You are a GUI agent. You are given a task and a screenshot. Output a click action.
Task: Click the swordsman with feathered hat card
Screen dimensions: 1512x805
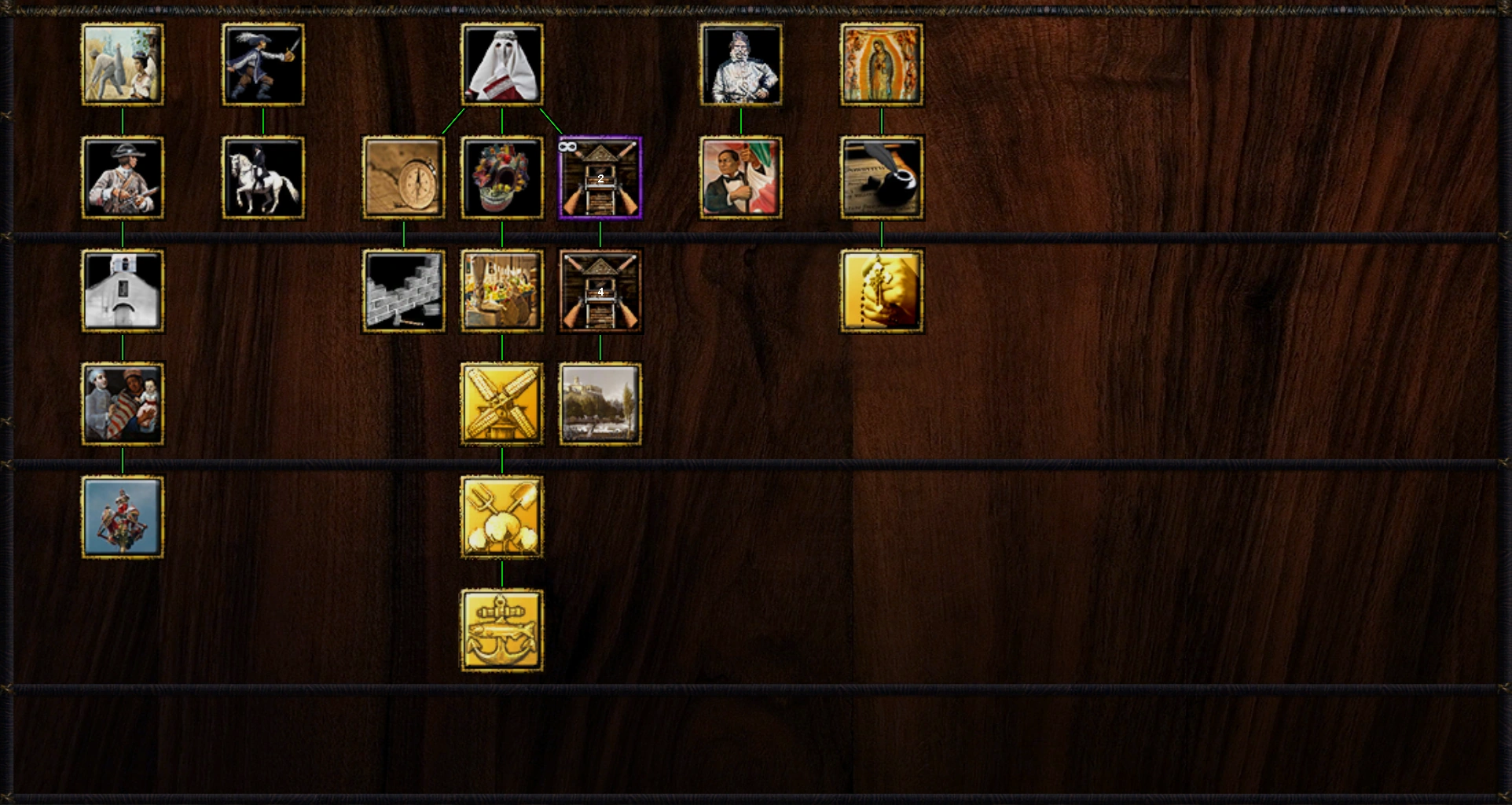point(263,64)
